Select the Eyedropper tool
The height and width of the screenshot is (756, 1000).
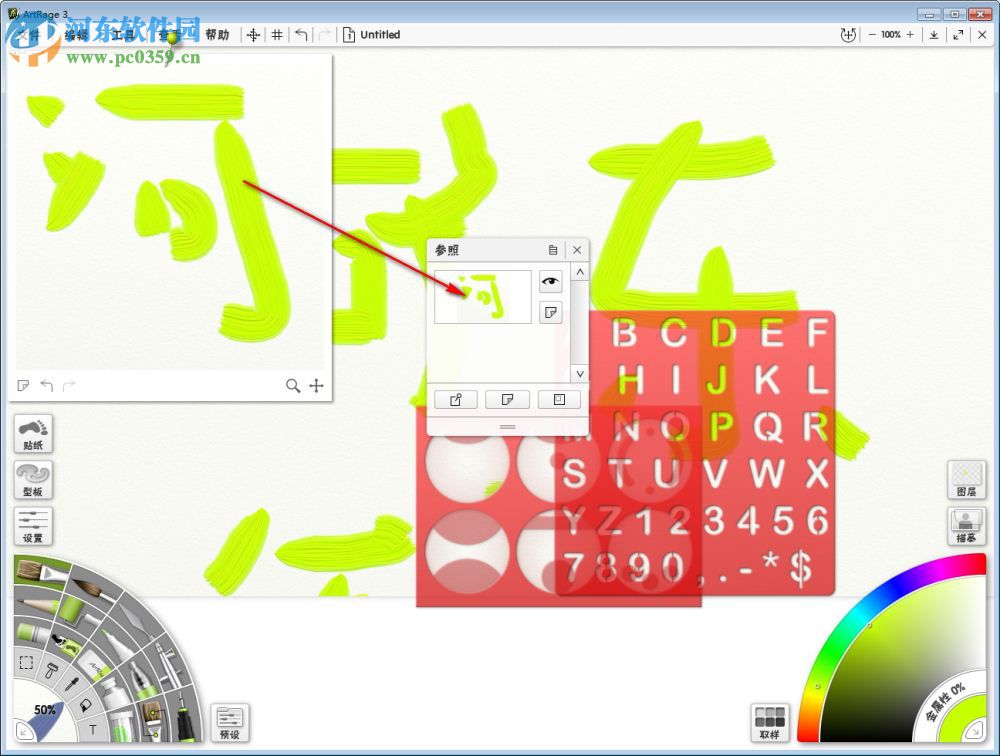tap(70, 682)
